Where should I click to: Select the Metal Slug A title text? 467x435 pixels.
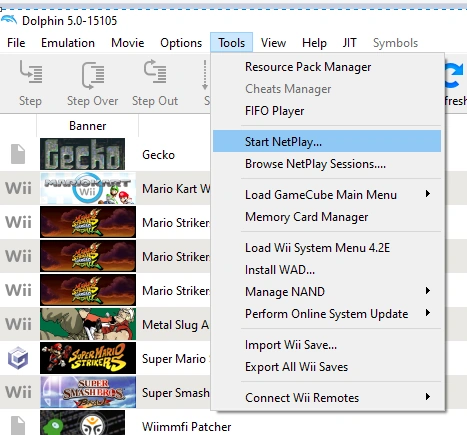tap(176, 325)
